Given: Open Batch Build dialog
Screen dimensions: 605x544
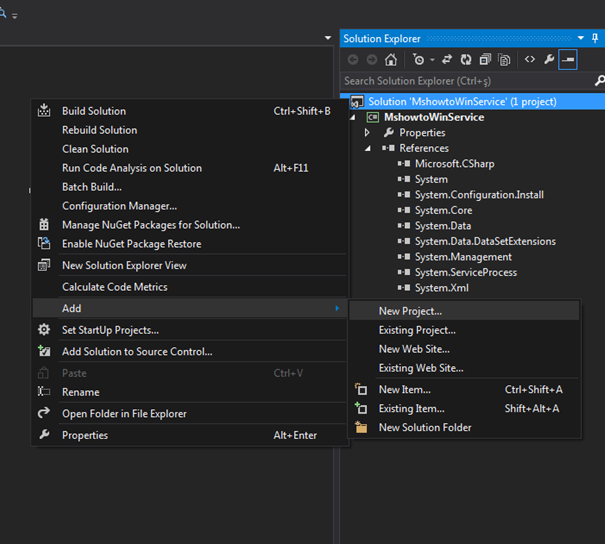Looking at the screenshot, I should point(189,187).
